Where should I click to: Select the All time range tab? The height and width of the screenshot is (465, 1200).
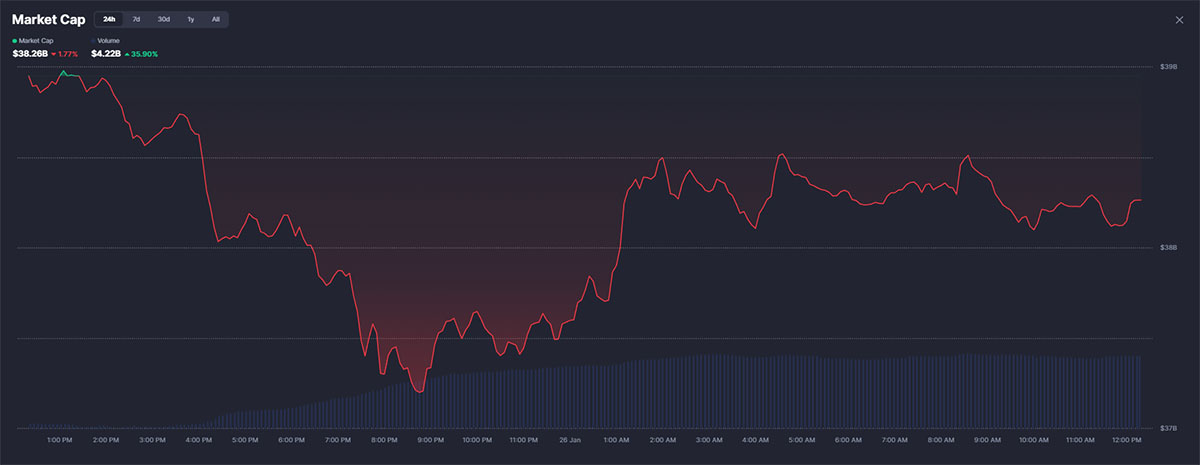pos(215,19)
